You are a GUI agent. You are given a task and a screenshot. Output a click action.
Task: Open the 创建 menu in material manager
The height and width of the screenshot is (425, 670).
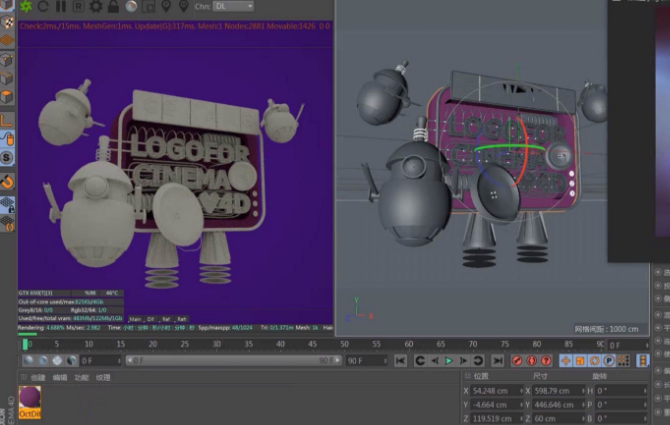[x=38, y=378]
